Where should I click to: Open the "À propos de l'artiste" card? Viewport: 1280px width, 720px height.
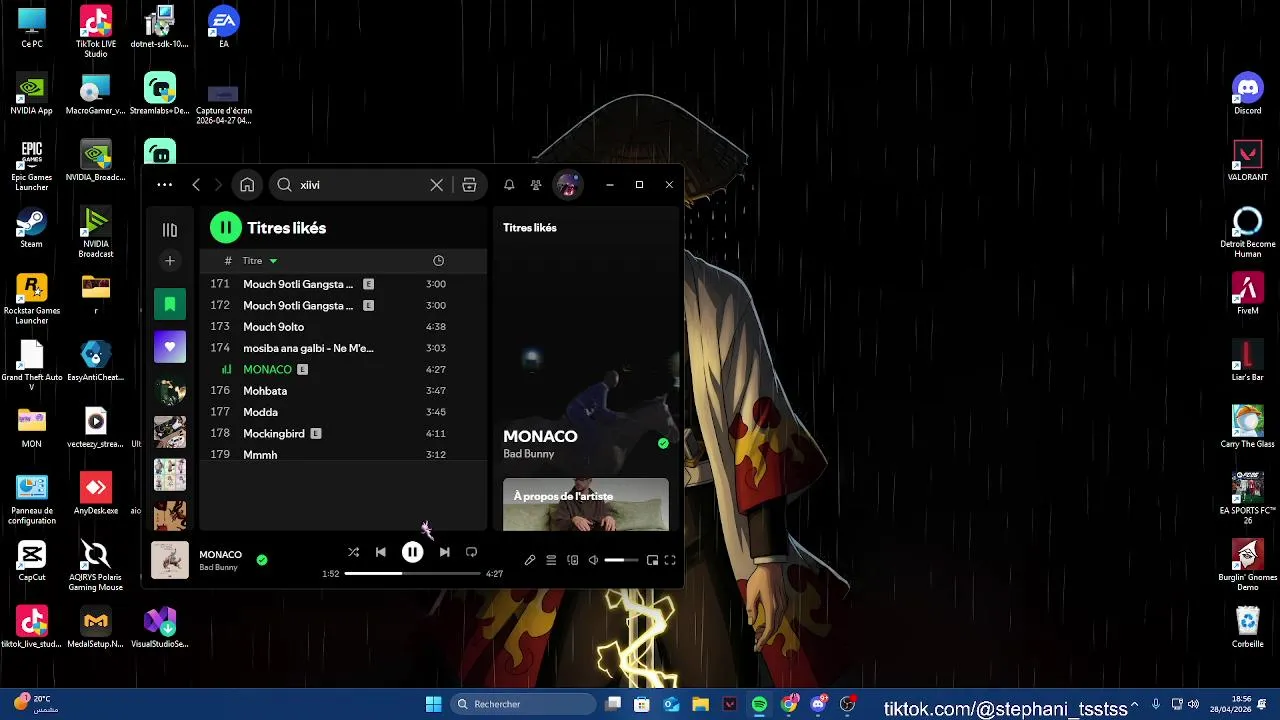[586, 504]
